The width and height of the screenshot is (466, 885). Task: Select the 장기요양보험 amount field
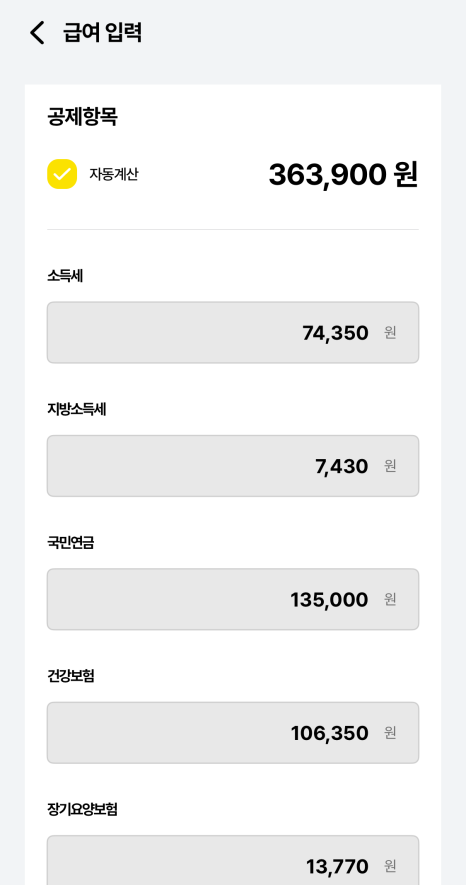[x=233, y=860]
